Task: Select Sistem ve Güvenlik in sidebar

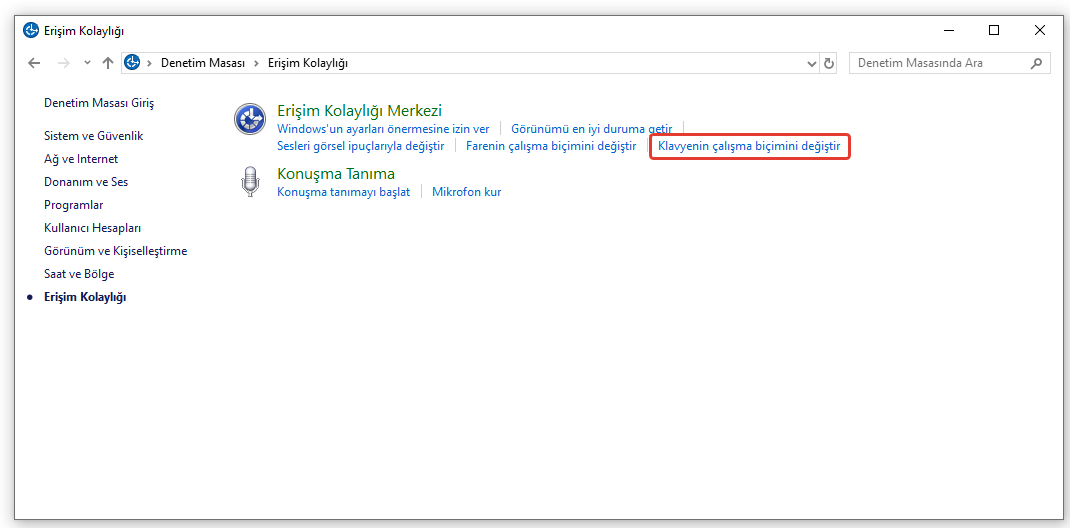Action: 94,136
